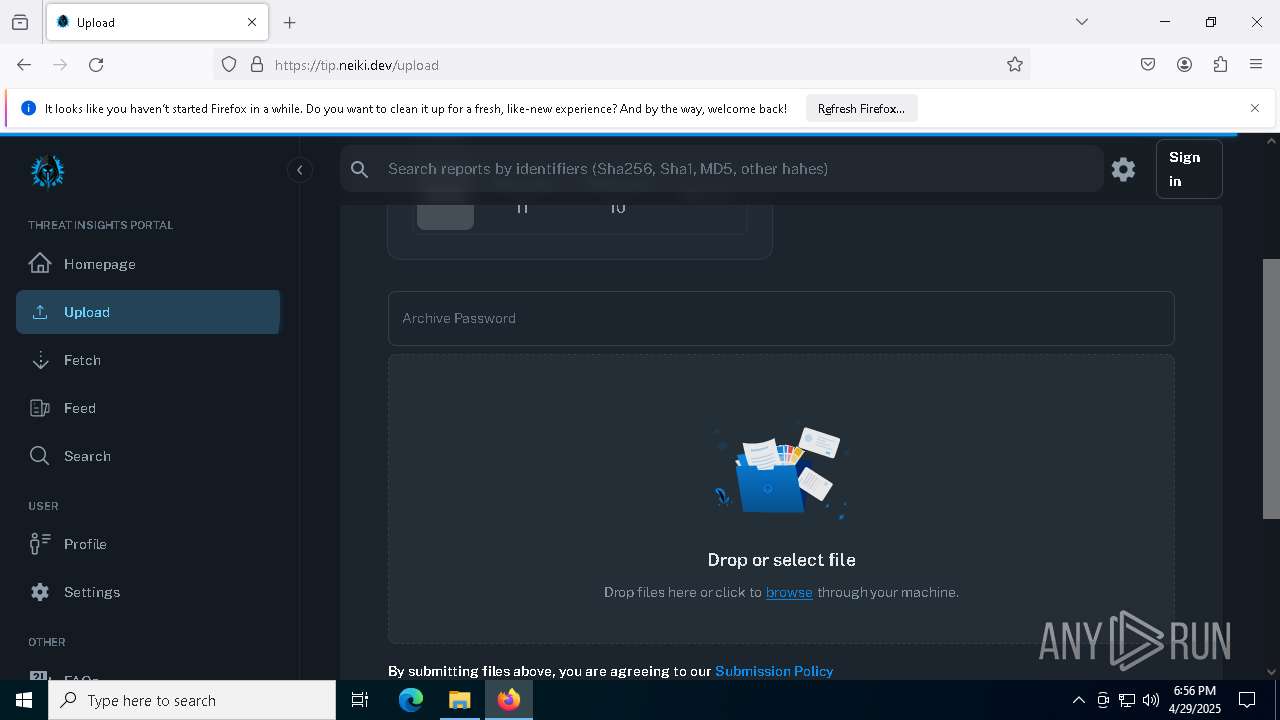This screenshot has width=1280, height=720.
Task: Click Refresh Firefox button
Action: pyautogui.click(x=861, y=108)
